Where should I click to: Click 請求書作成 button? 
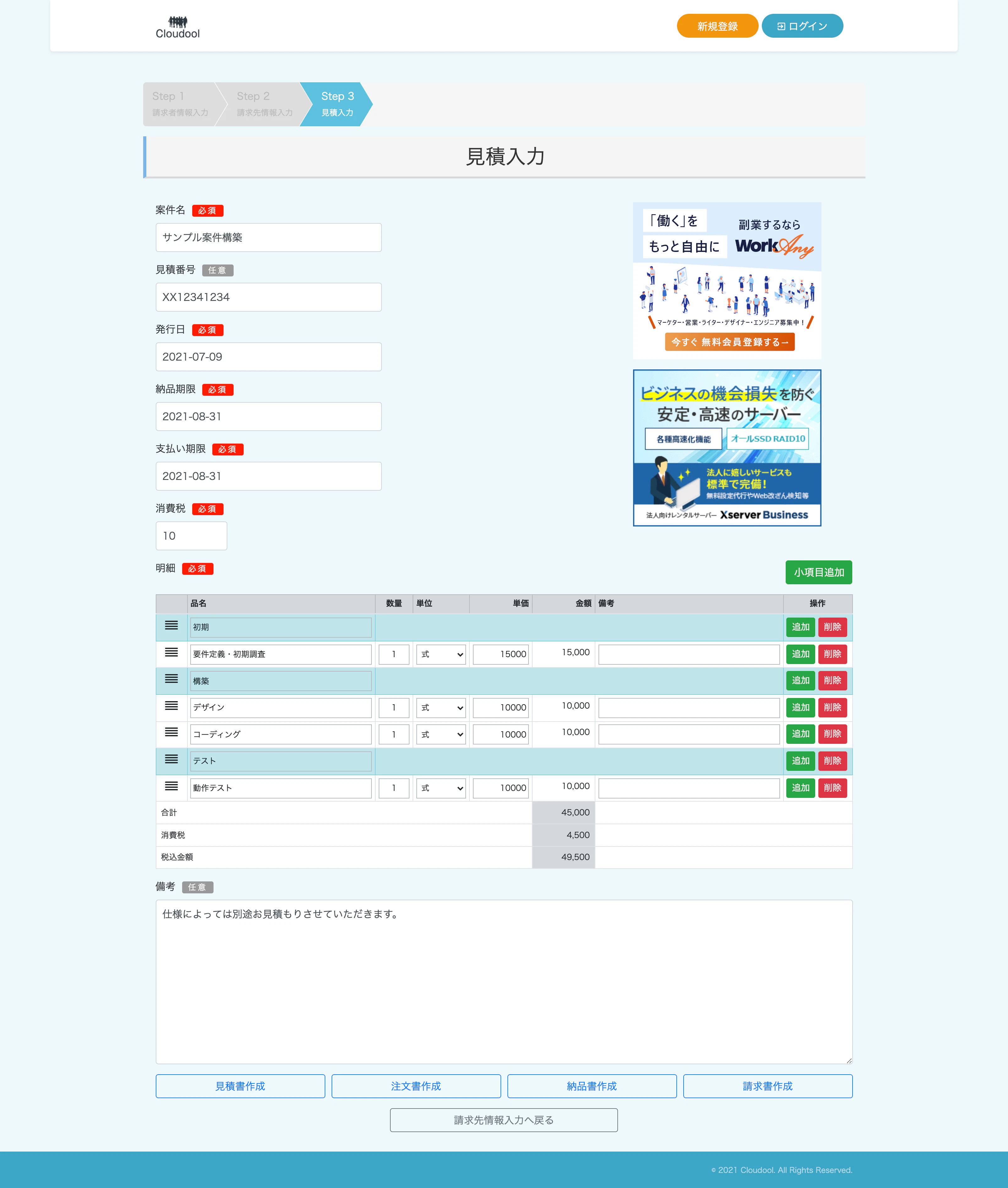coord(767,1086)
